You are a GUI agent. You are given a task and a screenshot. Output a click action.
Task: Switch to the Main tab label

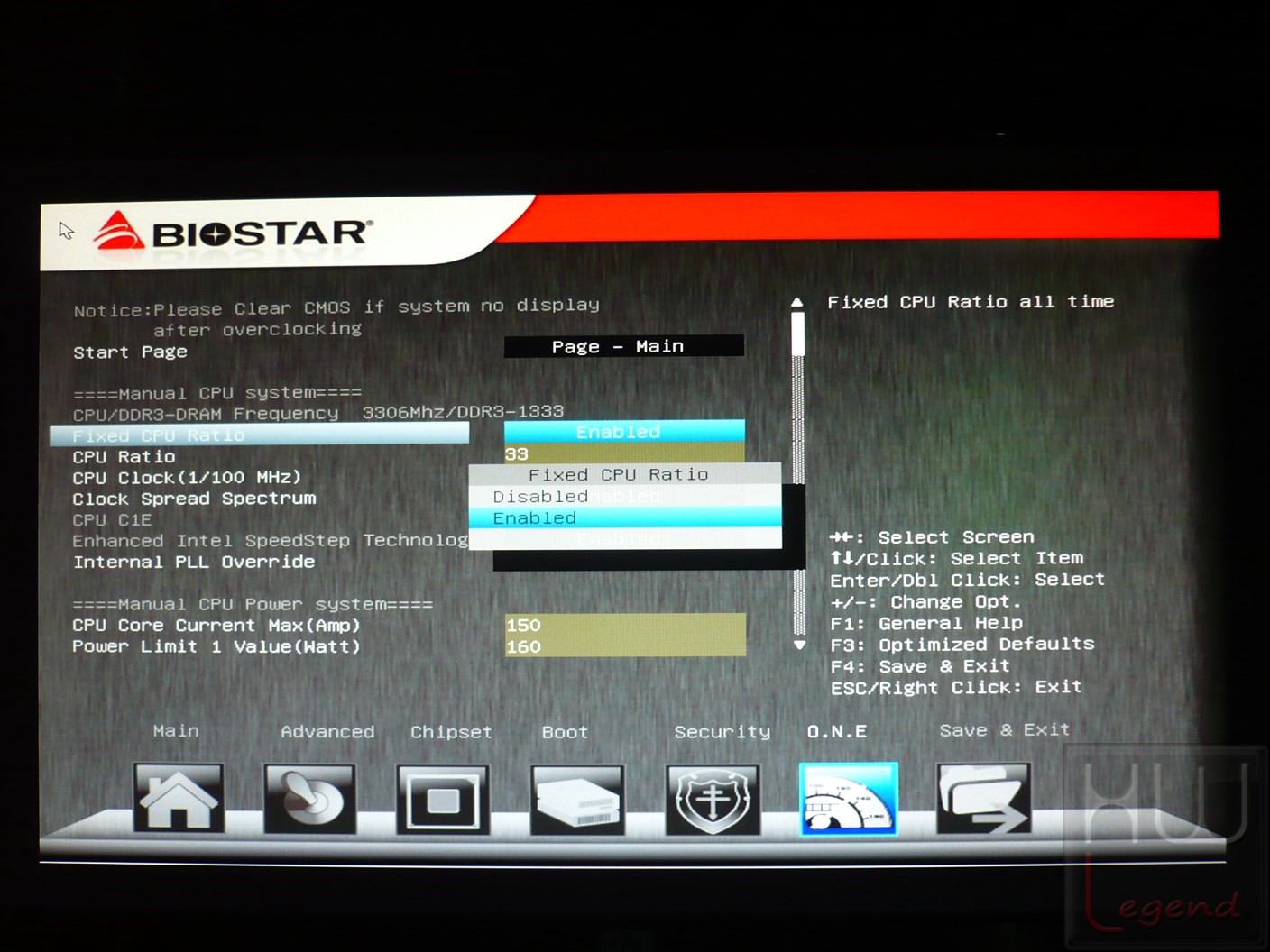coord(176,731)
